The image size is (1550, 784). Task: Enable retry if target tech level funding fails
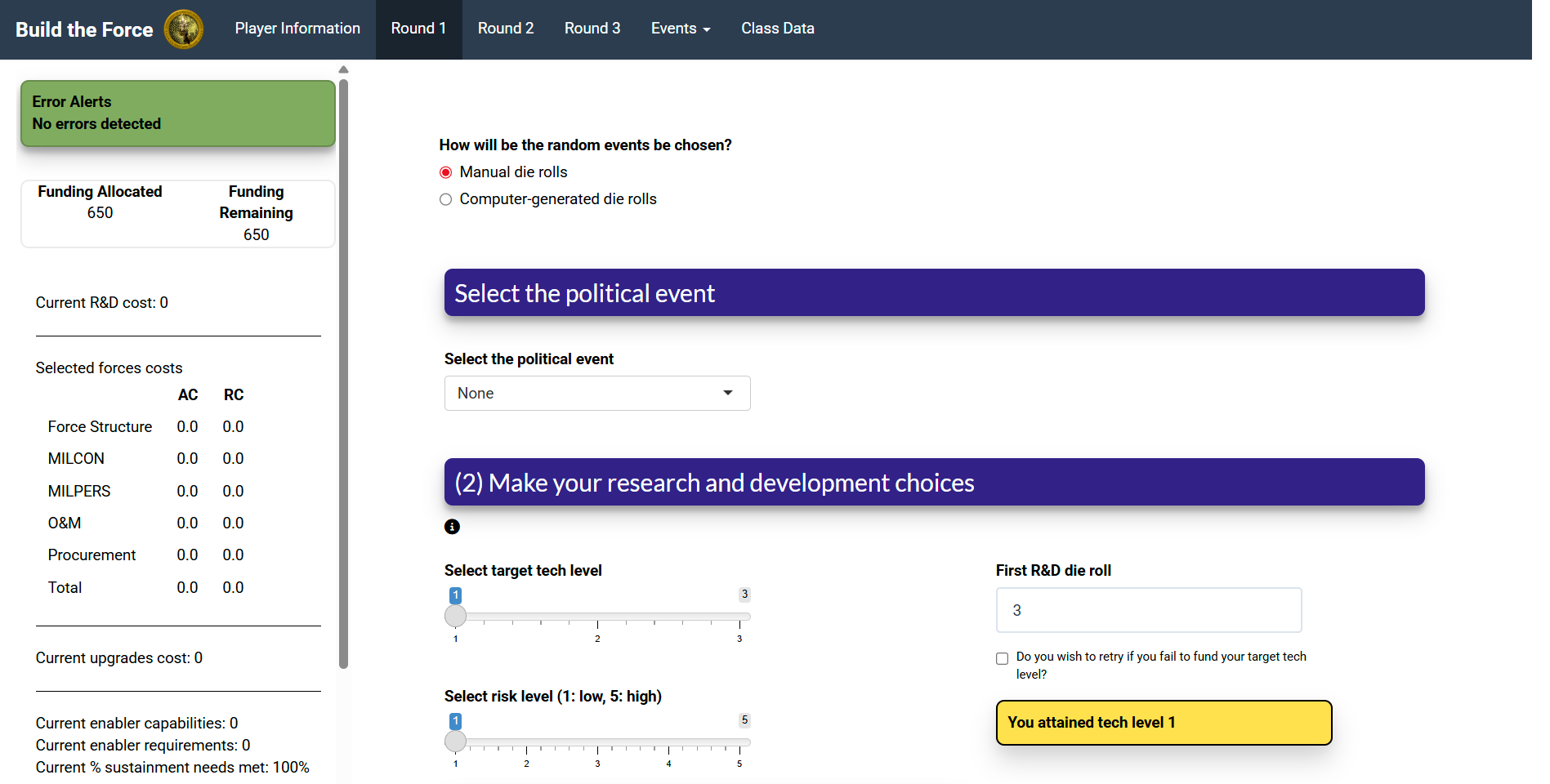1001,658
